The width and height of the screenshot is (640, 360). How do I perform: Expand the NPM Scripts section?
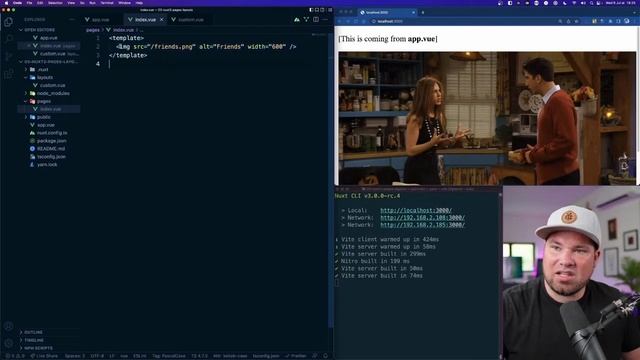pos(49,348)
